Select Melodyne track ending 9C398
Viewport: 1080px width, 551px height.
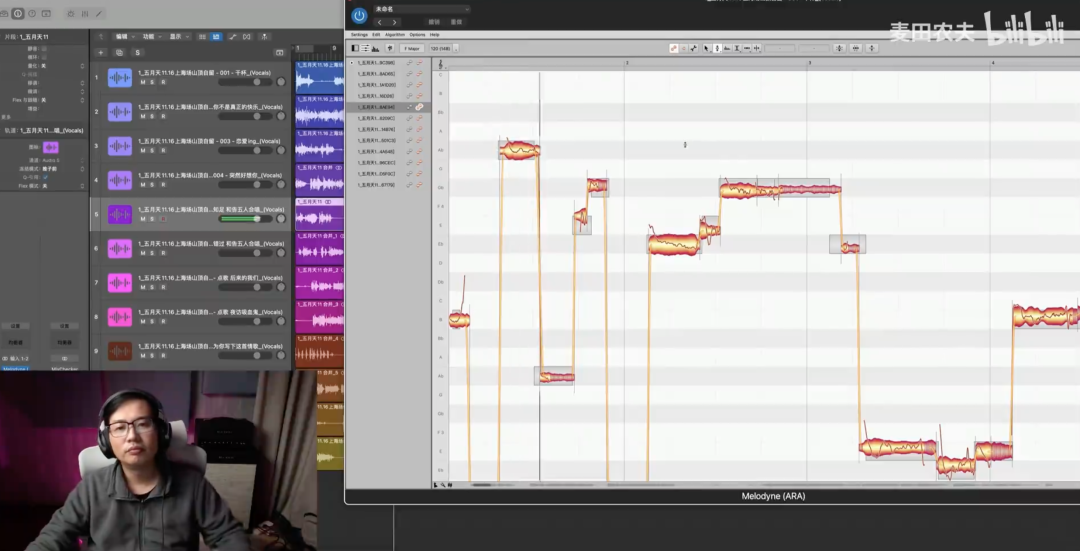[x=376, y=63]
